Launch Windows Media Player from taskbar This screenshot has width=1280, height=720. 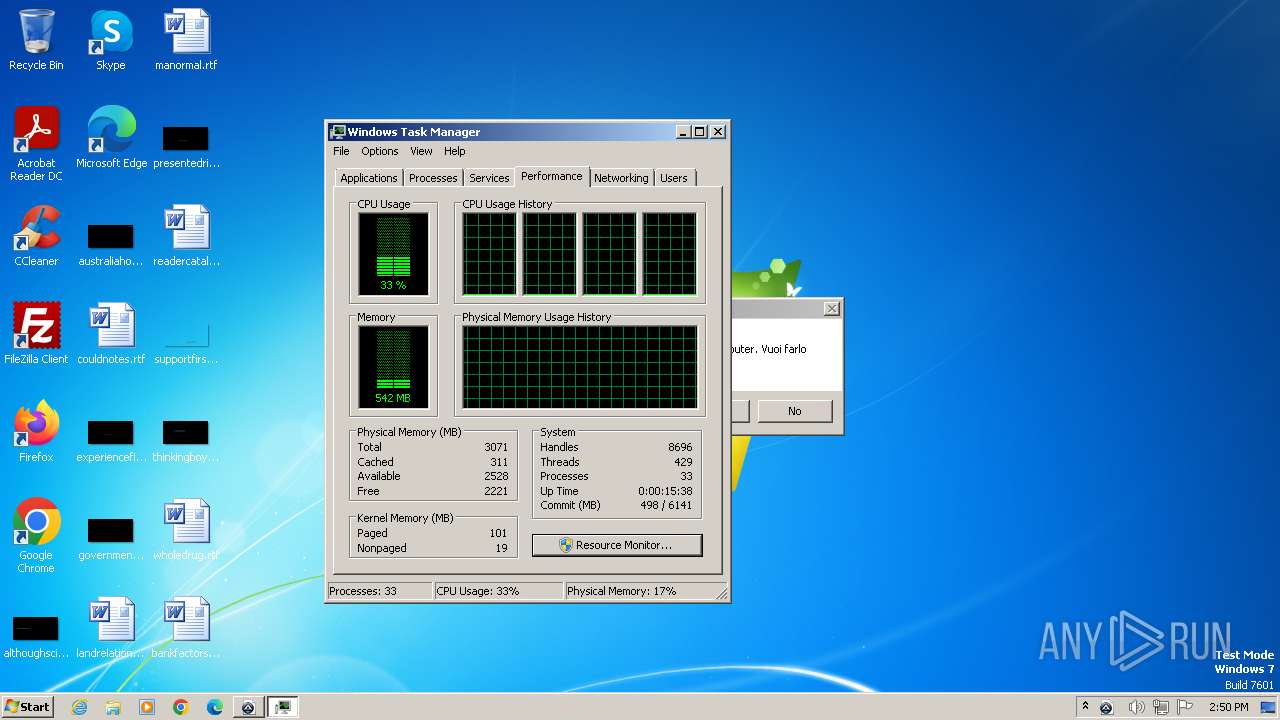(x=147, y=707)
